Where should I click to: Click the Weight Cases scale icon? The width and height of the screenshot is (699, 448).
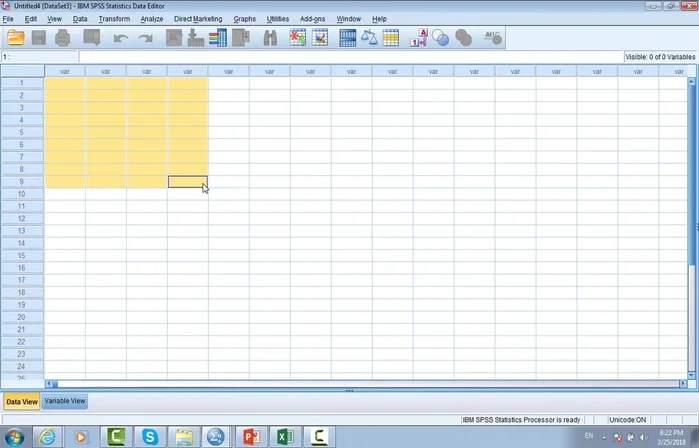(369, 38)
